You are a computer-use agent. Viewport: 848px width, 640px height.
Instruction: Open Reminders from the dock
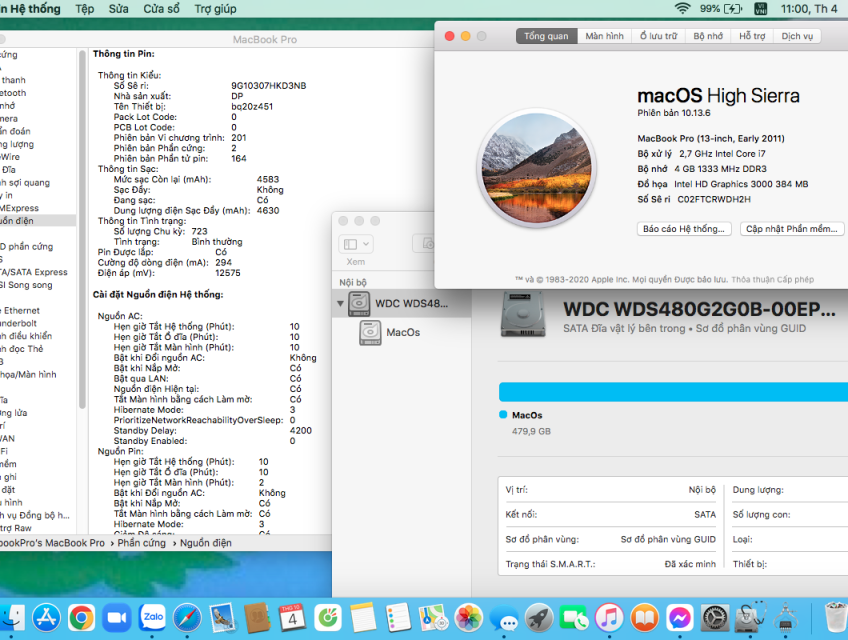398,617
